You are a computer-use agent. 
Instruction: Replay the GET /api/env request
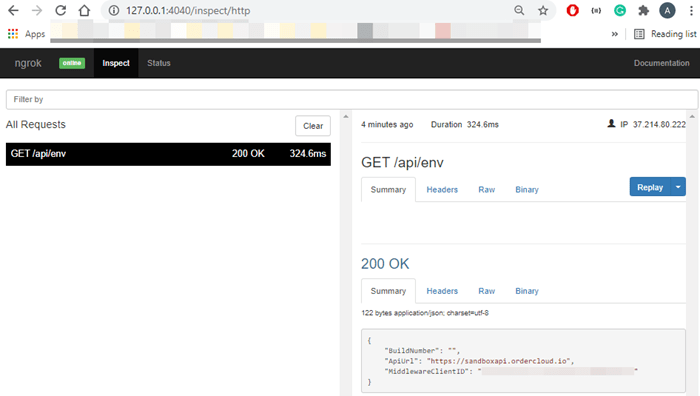click(650, 187)
